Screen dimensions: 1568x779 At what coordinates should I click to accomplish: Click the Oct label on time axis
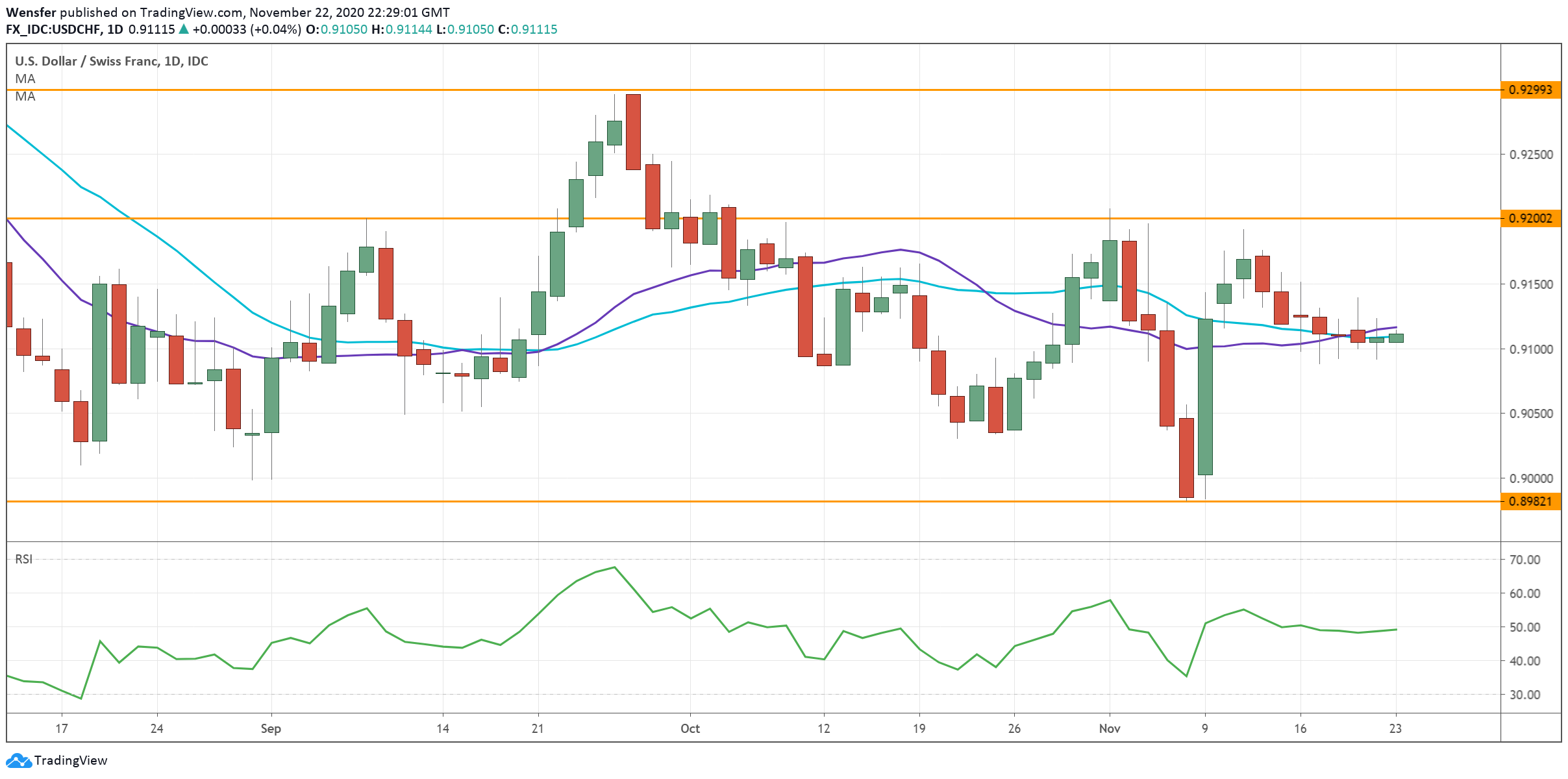pos(690,728)
